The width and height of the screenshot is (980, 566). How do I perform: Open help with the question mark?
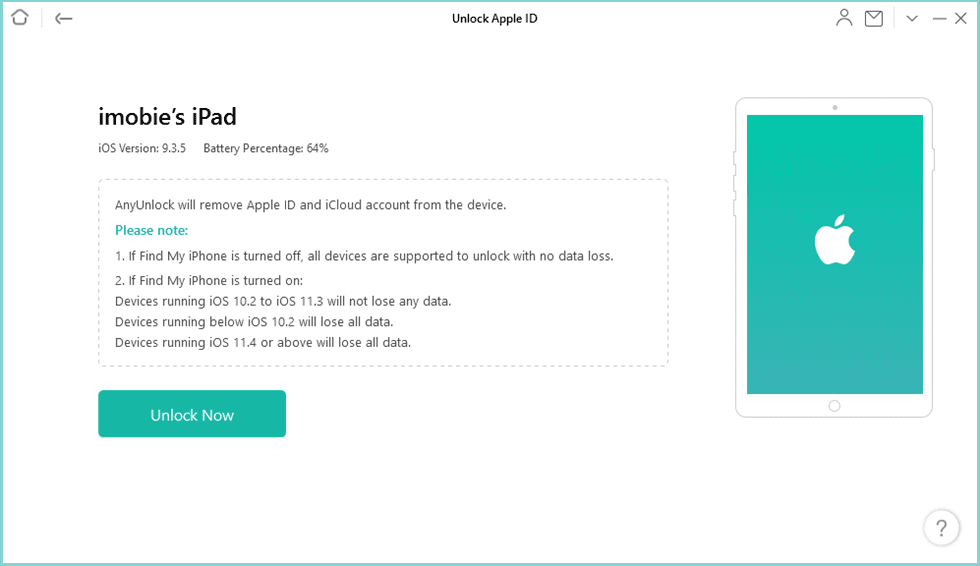(x=940, y=528)
